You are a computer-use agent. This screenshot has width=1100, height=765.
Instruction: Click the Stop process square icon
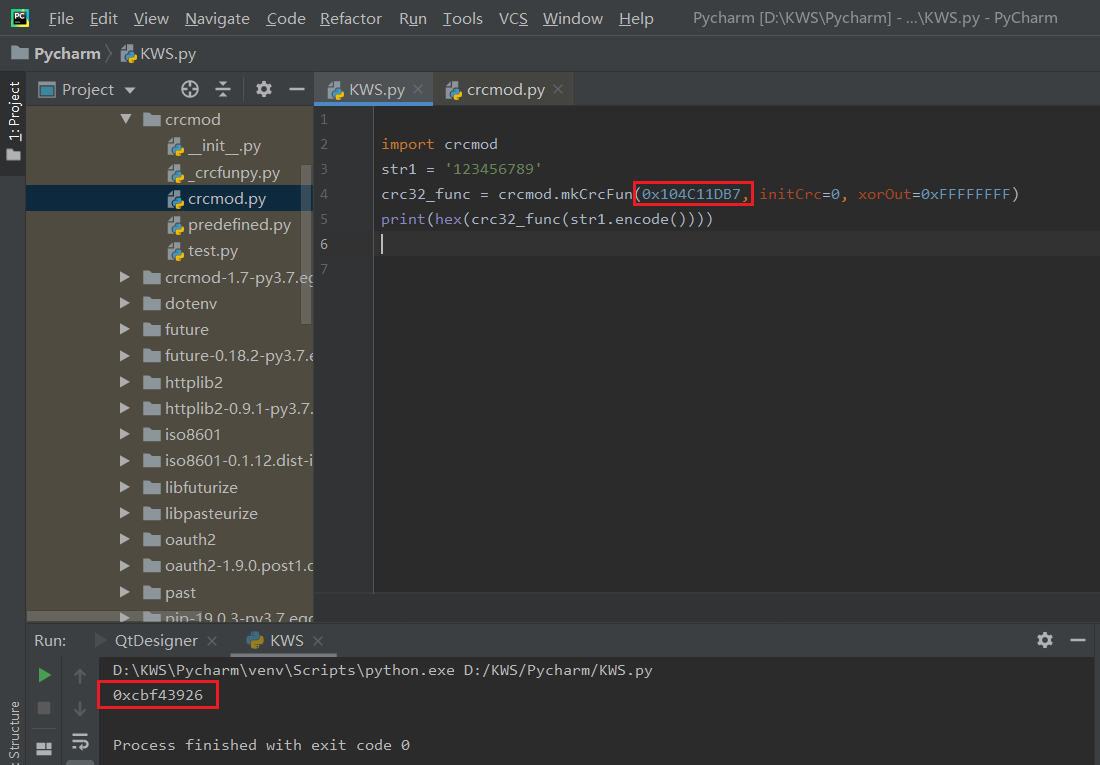(x=43, y=708)
